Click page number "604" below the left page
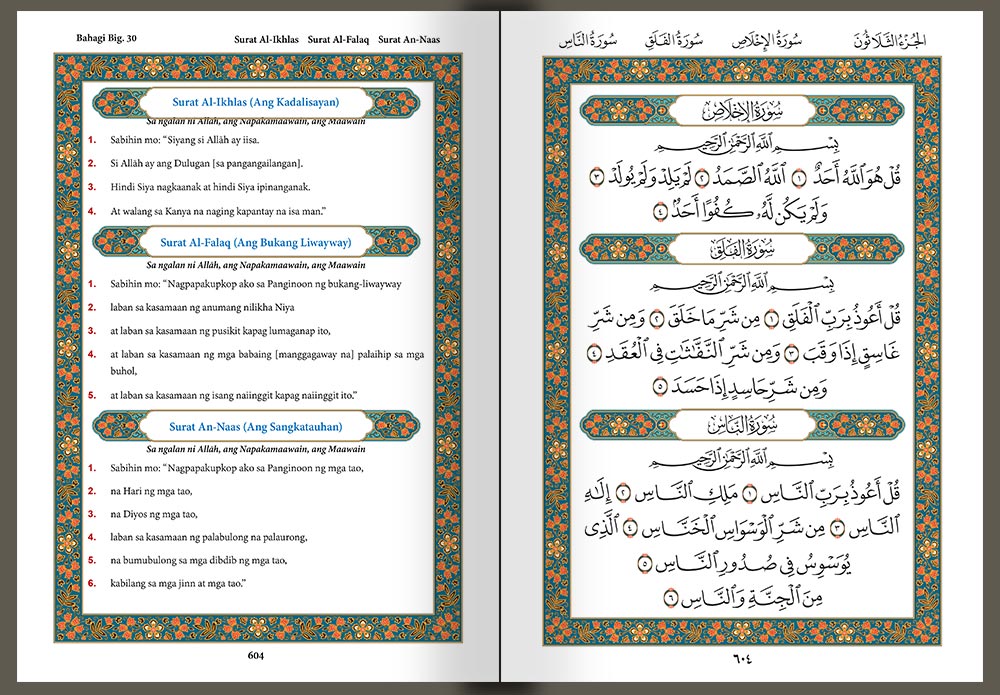1000x695 pixels. (x=256, y=655)
